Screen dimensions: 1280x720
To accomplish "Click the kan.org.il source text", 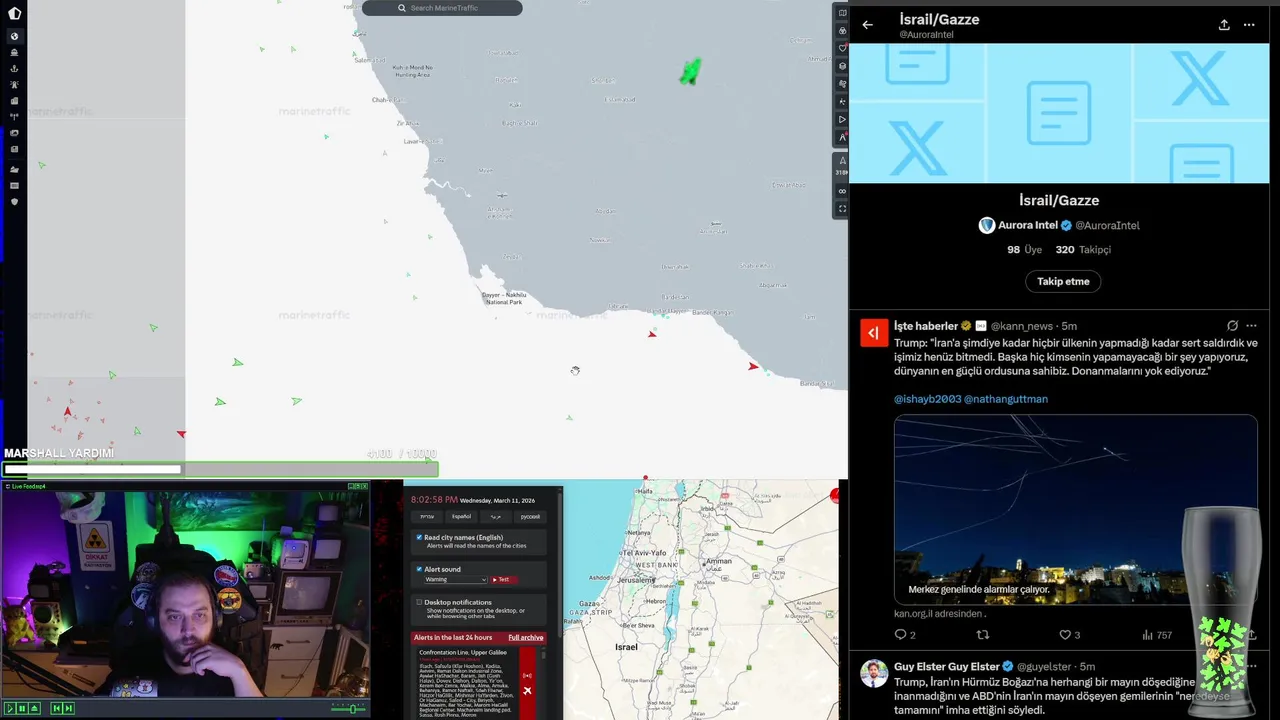I will (x=939, y=614).
